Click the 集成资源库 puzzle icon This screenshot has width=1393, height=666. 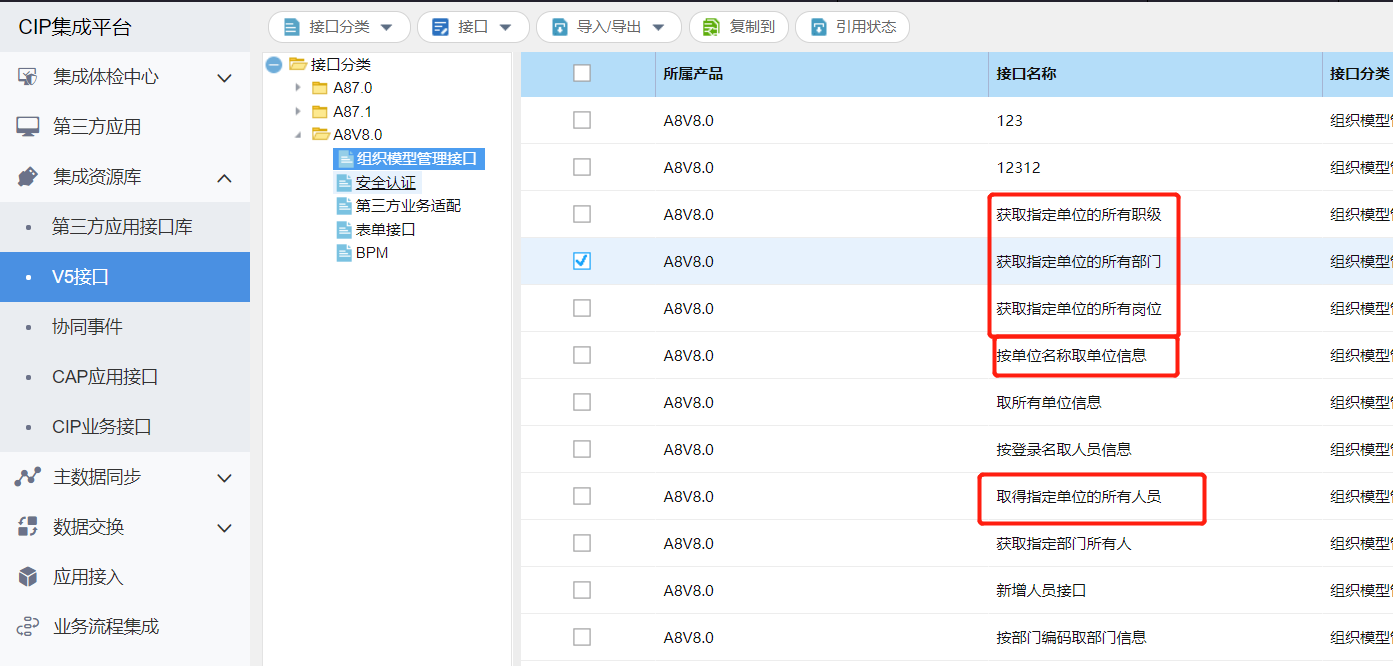click(28, 177)
